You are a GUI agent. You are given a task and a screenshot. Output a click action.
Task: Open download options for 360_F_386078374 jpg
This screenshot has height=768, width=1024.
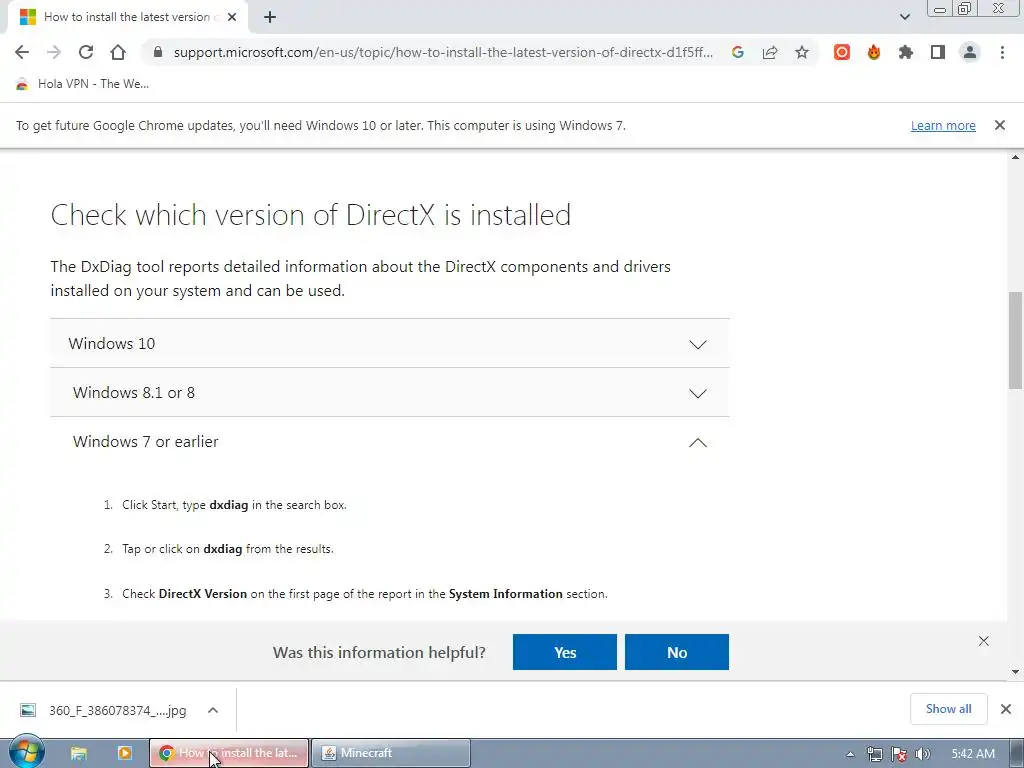(x=213, y=710)
